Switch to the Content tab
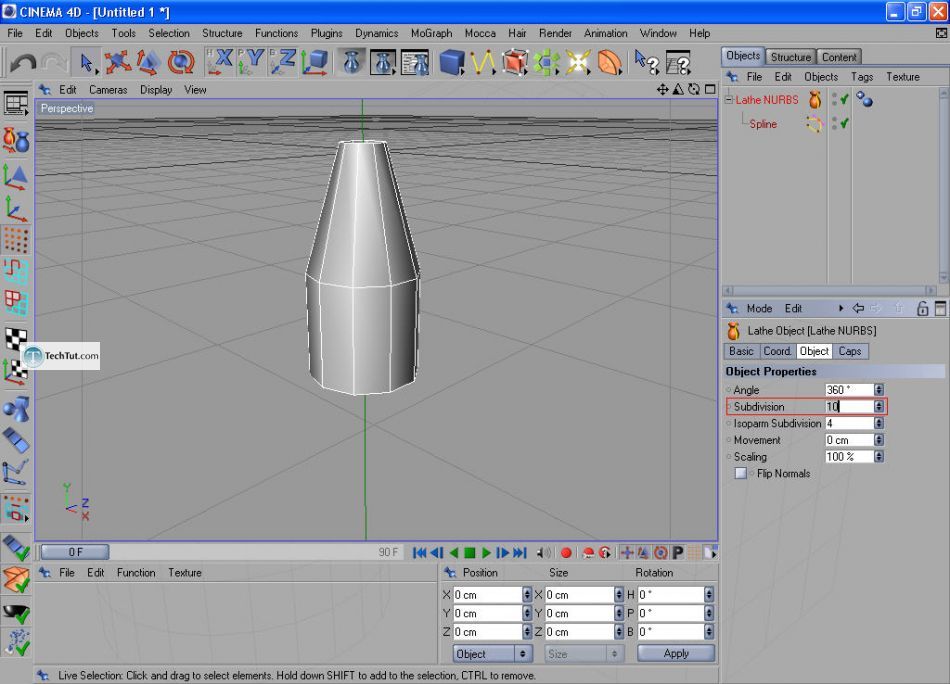This screenshot has height=684, width=950. (839, 57)
